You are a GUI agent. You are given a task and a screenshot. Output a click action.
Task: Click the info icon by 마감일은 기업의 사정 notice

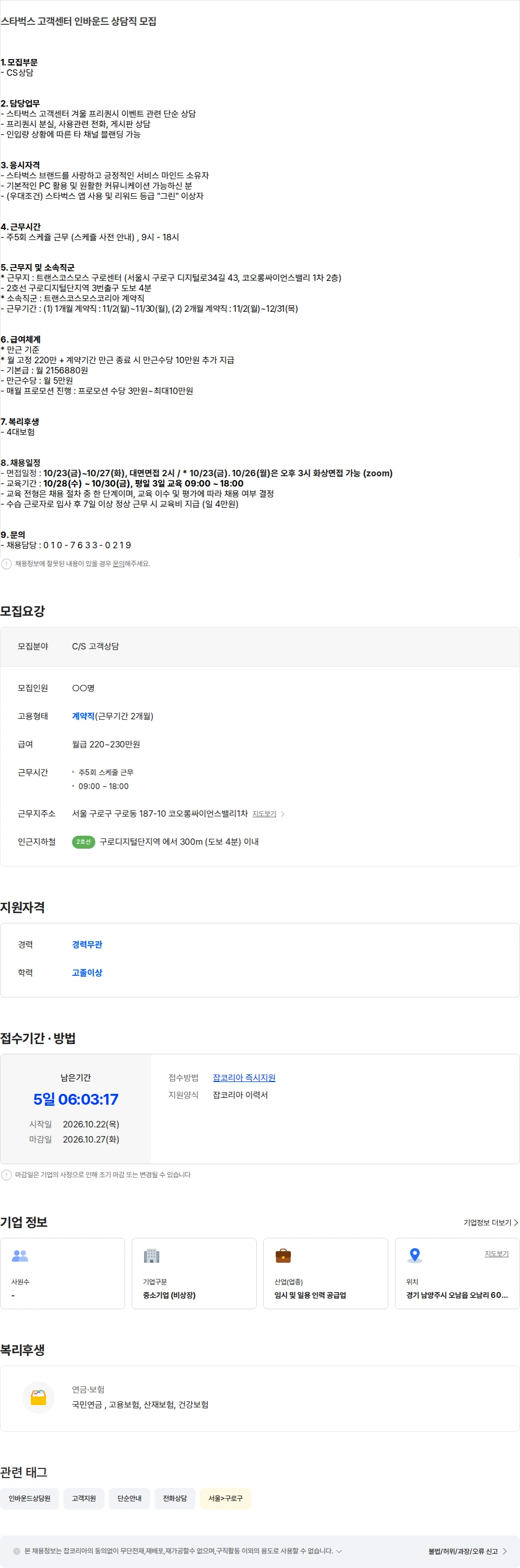(x=6, y=1175)
